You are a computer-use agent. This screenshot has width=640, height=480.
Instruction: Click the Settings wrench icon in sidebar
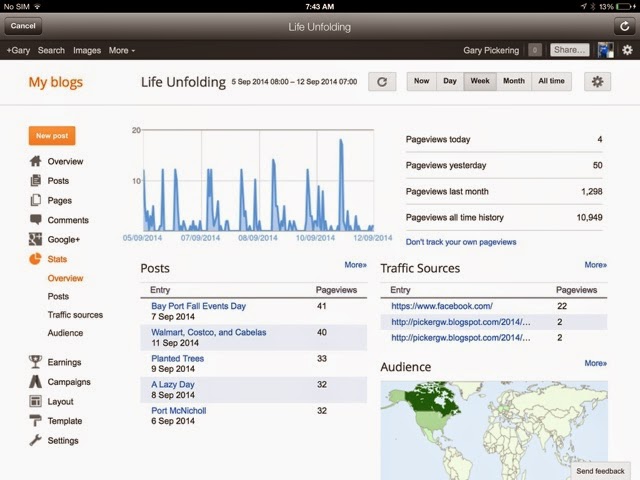[x=36, y=440]
